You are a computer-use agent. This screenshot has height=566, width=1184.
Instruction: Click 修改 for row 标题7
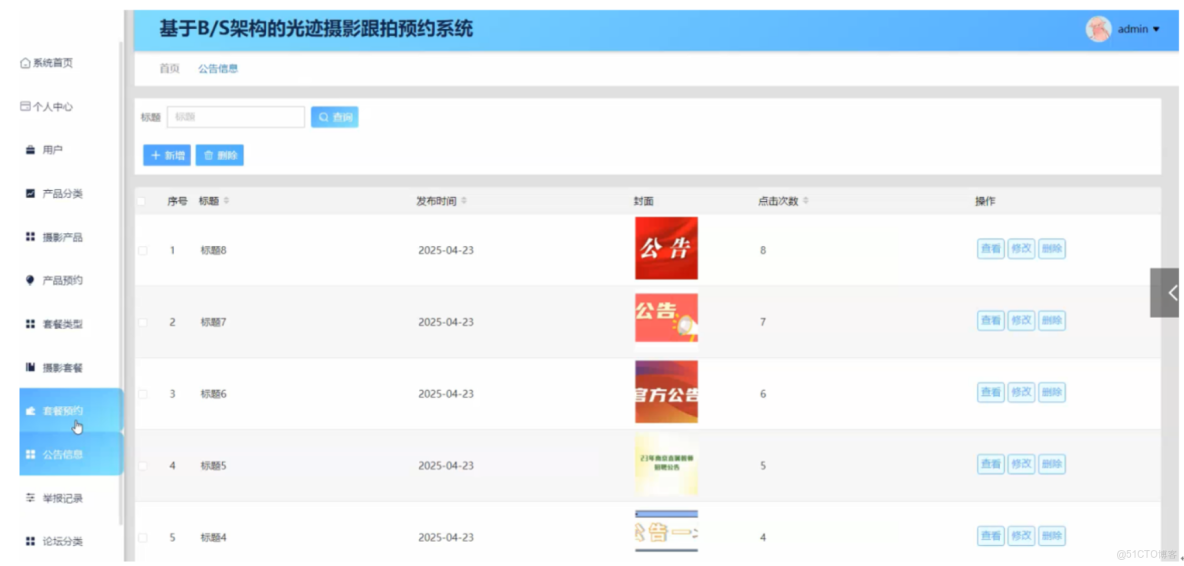(1021, 321)
